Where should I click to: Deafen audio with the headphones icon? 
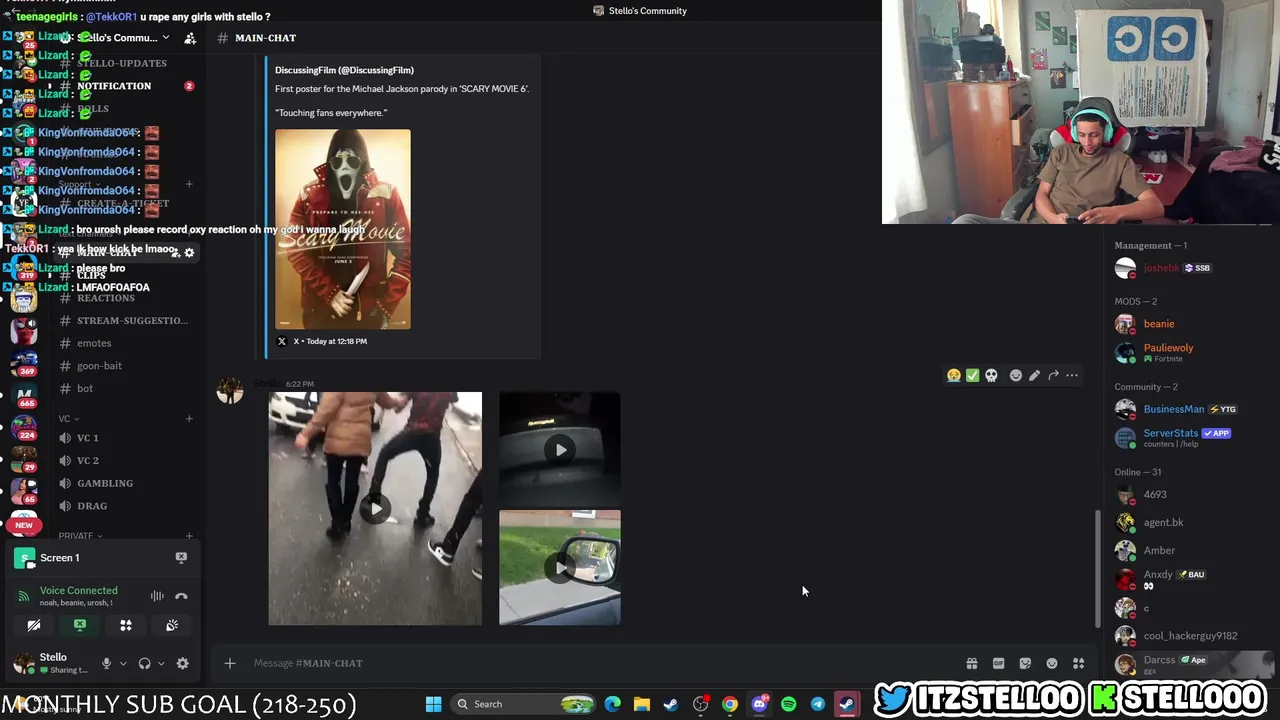coord(144,663)
